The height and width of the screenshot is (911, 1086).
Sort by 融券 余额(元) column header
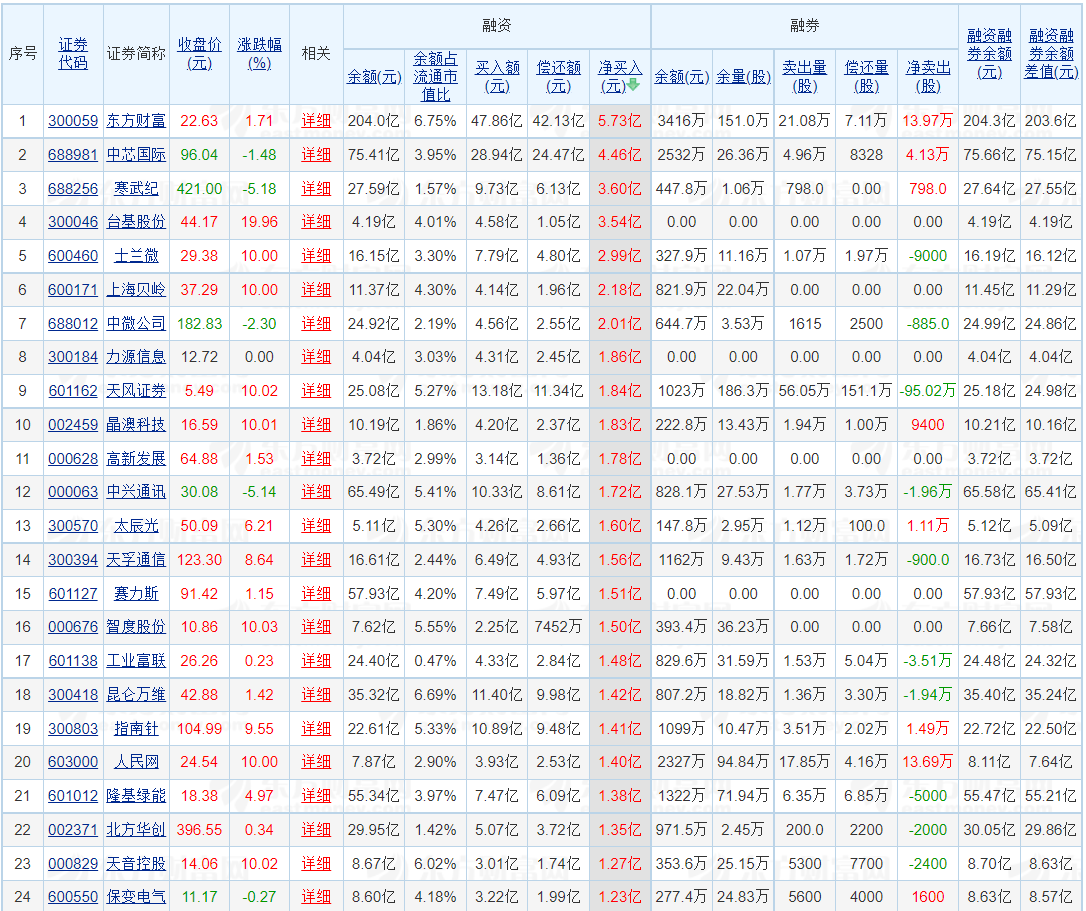(681, 77)
